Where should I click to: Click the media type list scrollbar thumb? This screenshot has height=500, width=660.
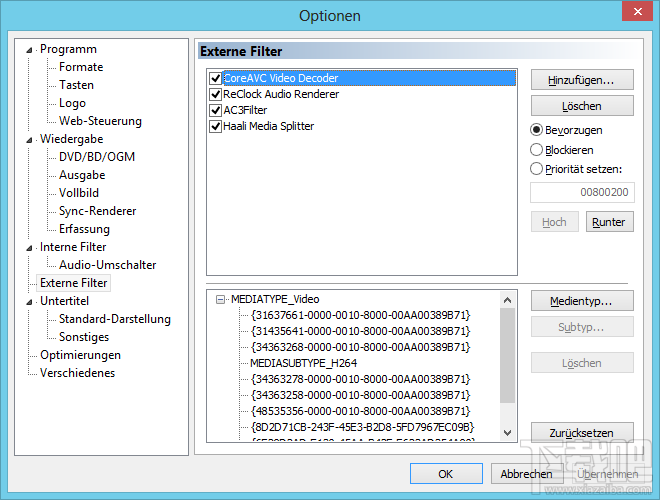[x=508, y=355]
